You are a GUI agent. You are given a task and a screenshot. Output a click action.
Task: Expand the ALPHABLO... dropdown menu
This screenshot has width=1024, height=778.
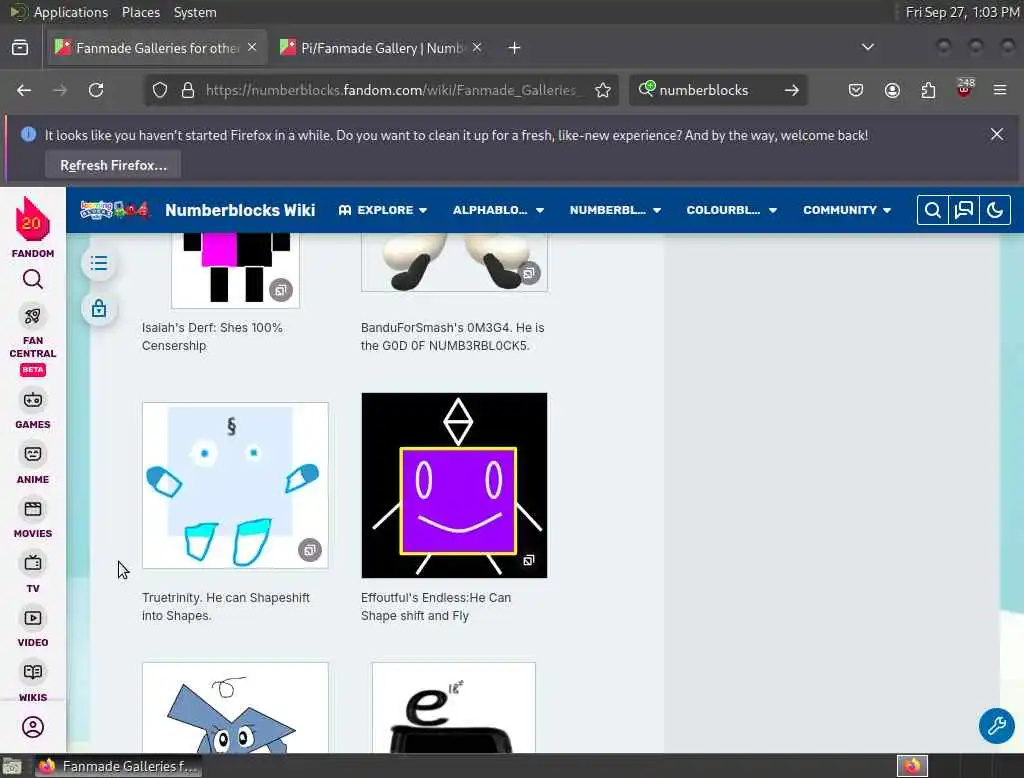pos(498,210)
